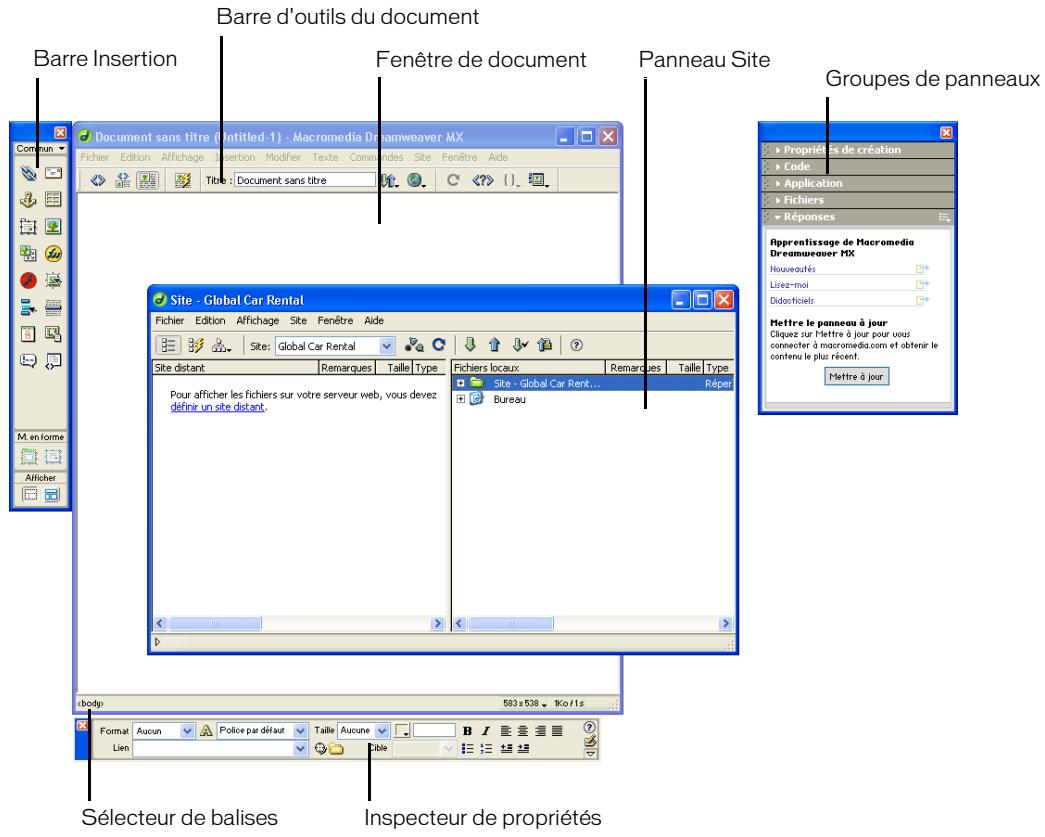1045x837 pixels.
Task: Insert an Image from the Insert bar
Action: pos(53,227)
